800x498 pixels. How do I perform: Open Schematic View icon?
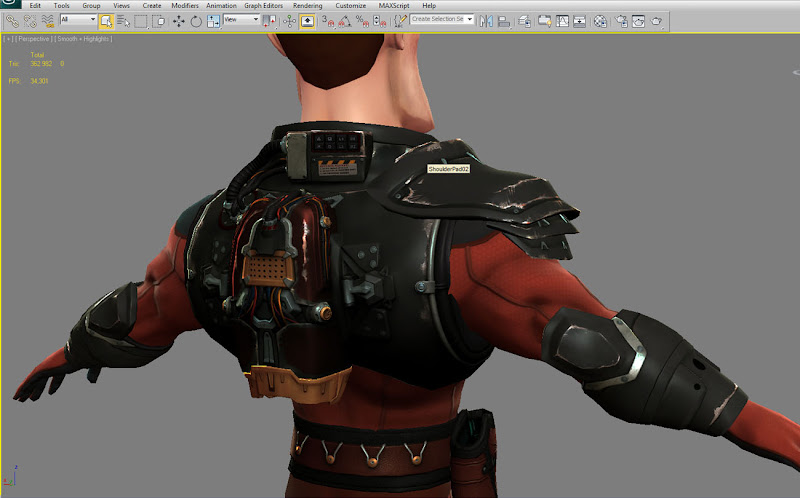click(580, 21)
